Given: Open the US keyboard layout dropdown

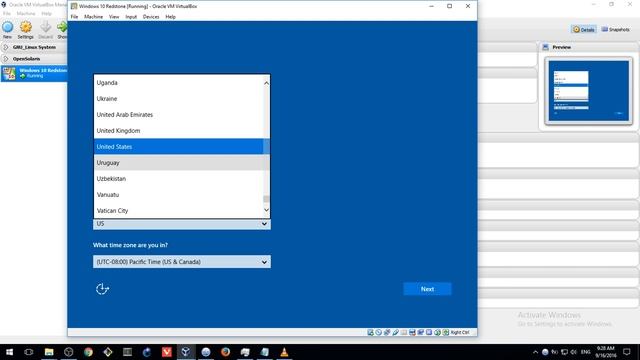Looking at the screenshot, I should coord(182,224).
